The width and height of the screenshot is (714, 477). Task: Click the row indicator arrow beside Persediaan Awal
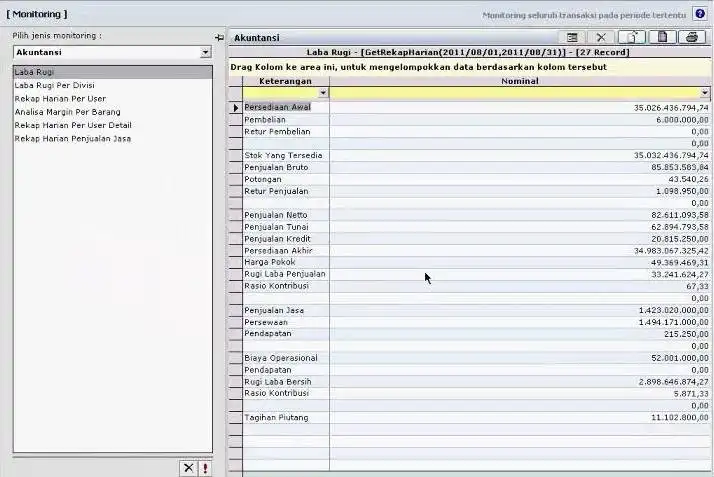[x=235, y=108]
